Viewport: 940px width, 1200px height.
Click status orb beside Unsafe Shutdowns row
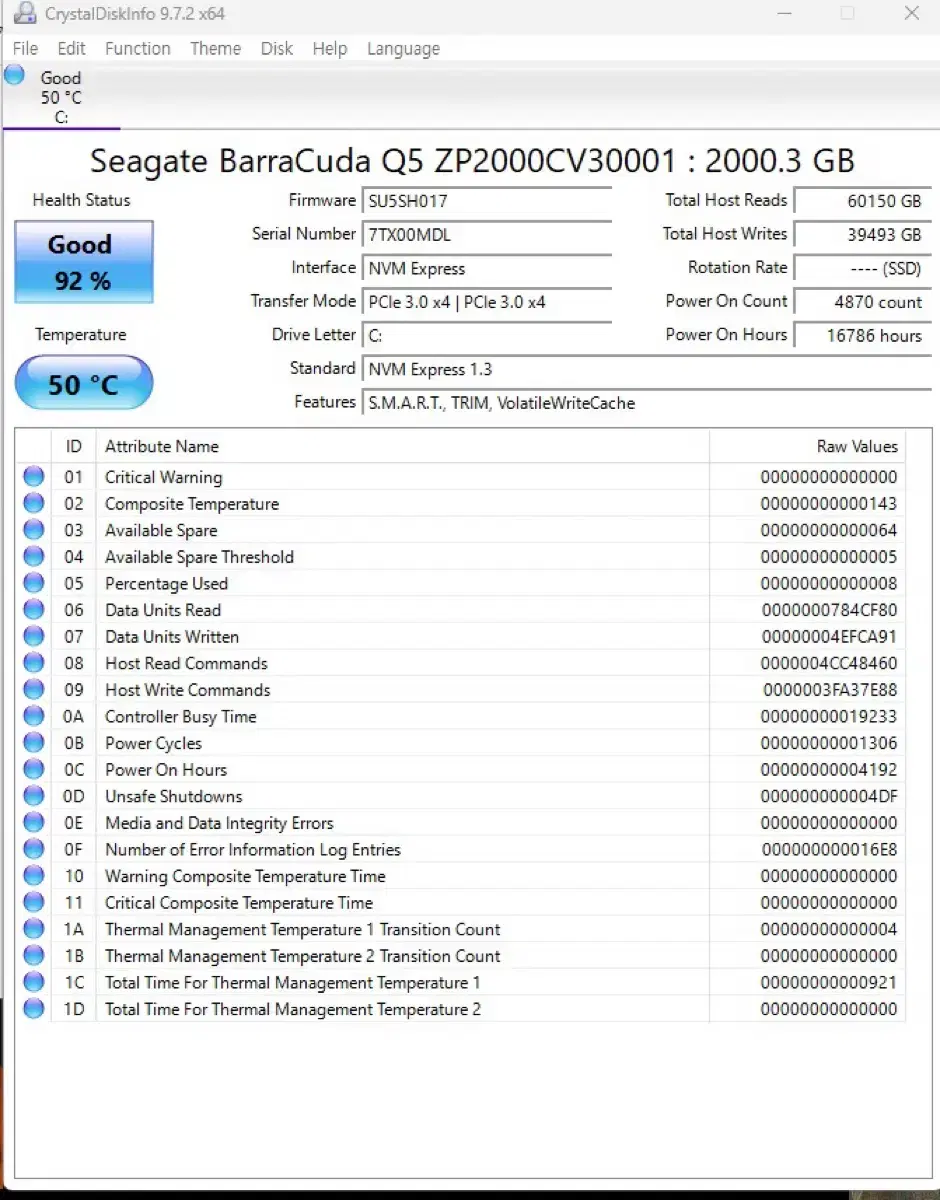[x=34, y=796]
